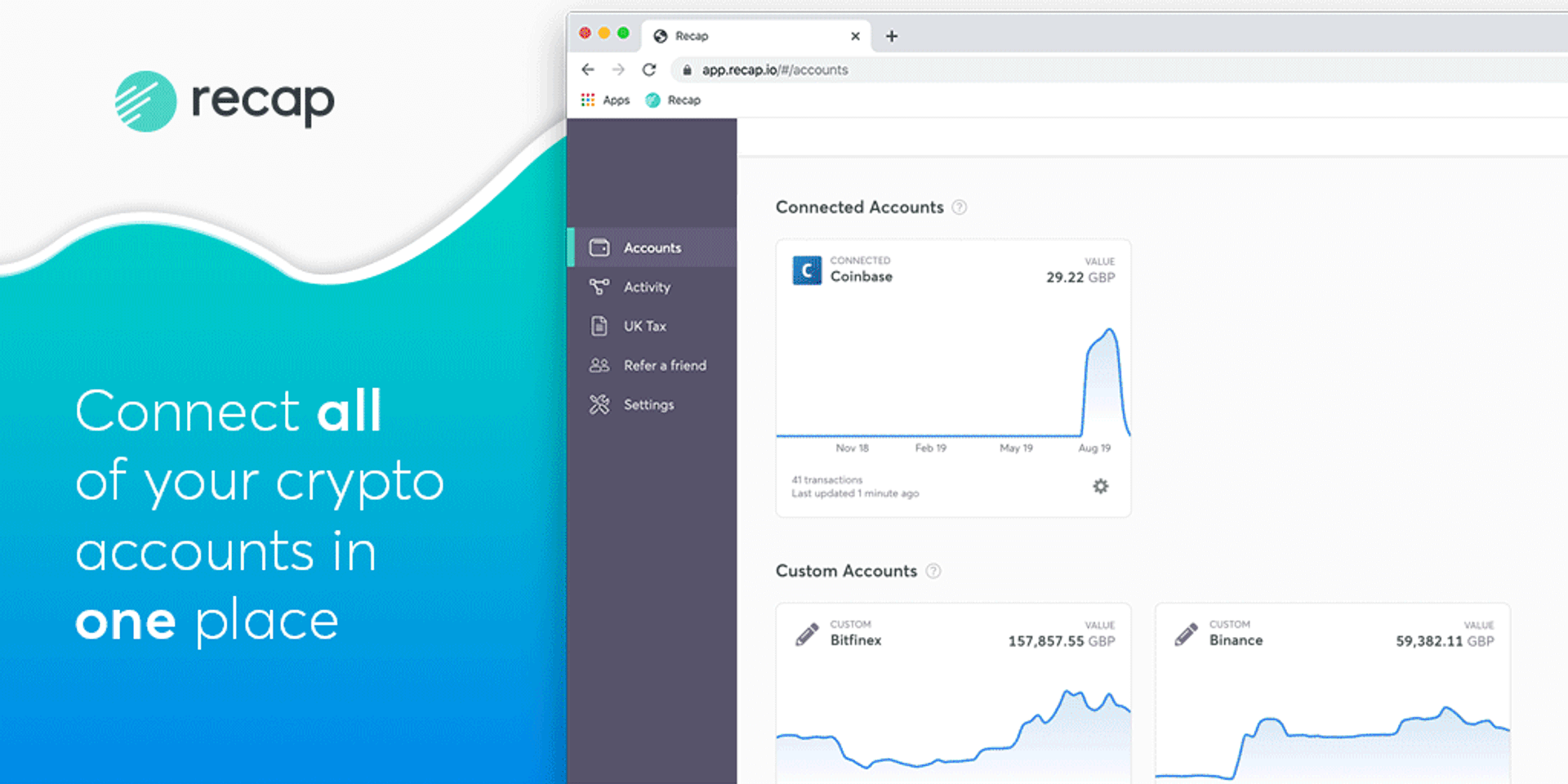Open the Recap bookmark
This screenshot has height=784, width=1568.
click(673, 100)
